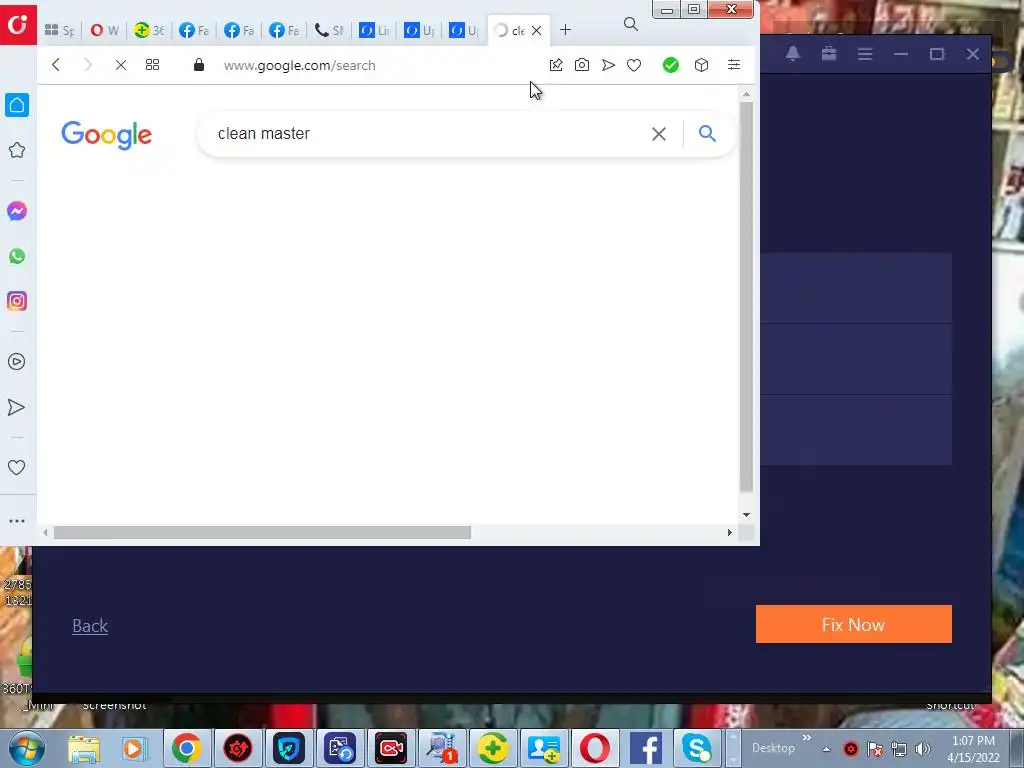Open the sidebar Player icon
The height and width of the screenshot is (768, 1024).
[17, 362]
